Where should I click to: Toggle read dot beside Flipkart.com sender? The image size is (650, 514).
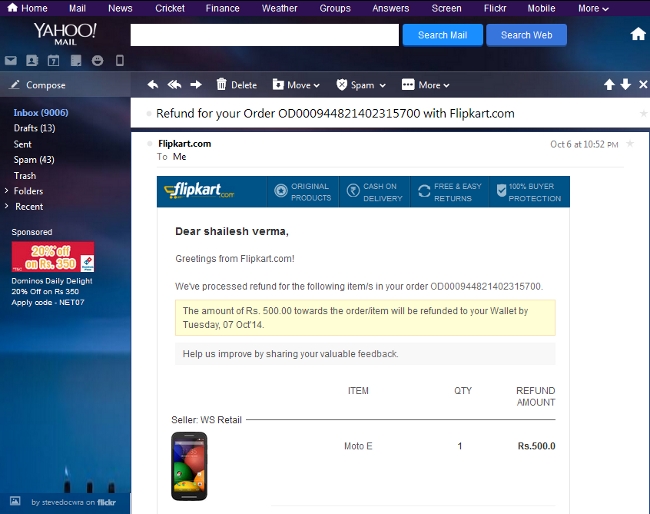coord(150,144)
